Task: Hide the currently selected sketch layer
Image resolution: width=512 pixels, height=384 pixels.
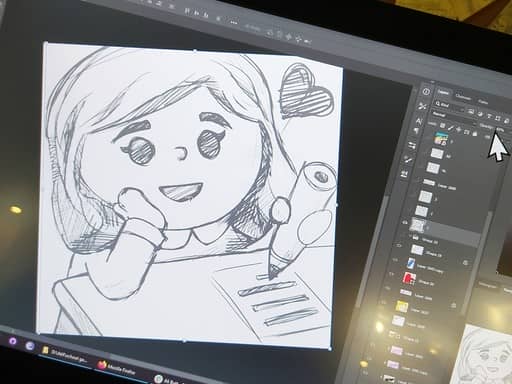Action: click(405, 222)
